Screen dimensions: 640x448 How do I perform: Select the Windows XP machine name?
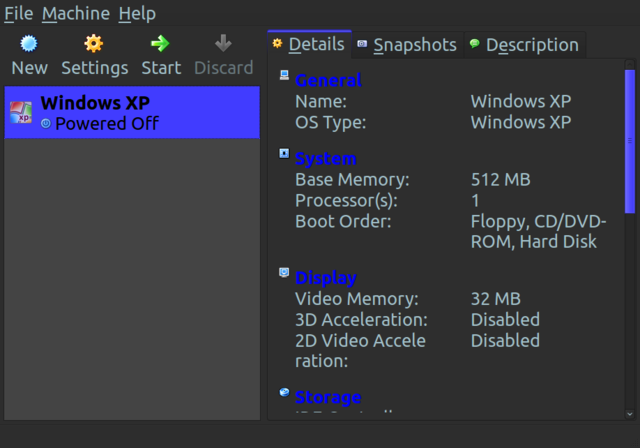95,103
